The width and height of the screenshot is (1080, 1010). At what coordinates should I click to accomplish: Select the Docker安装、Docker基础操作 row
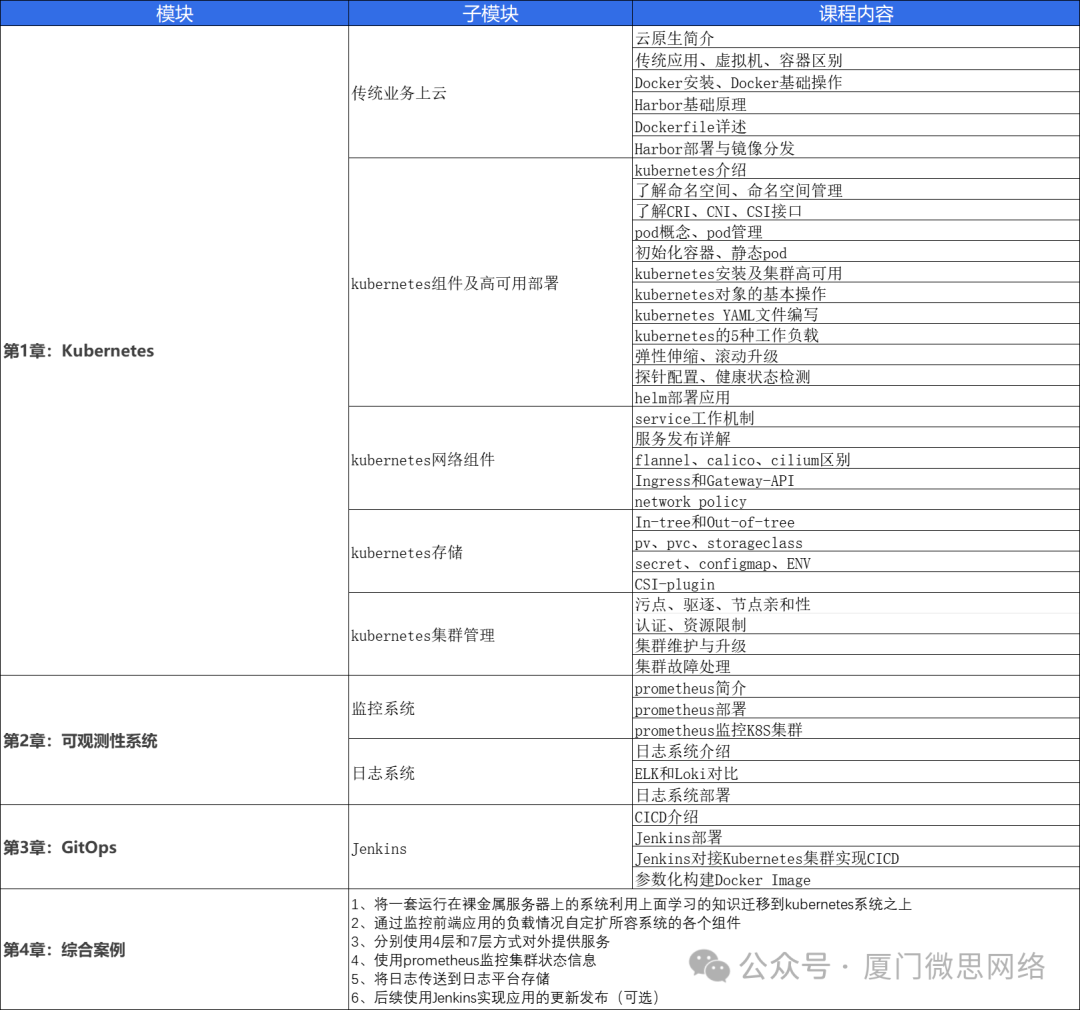855,81
